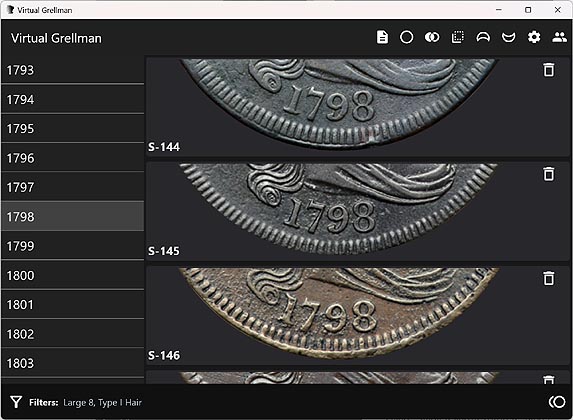
Task: Select year 1797 in the list
Action: tap(73, 187)
